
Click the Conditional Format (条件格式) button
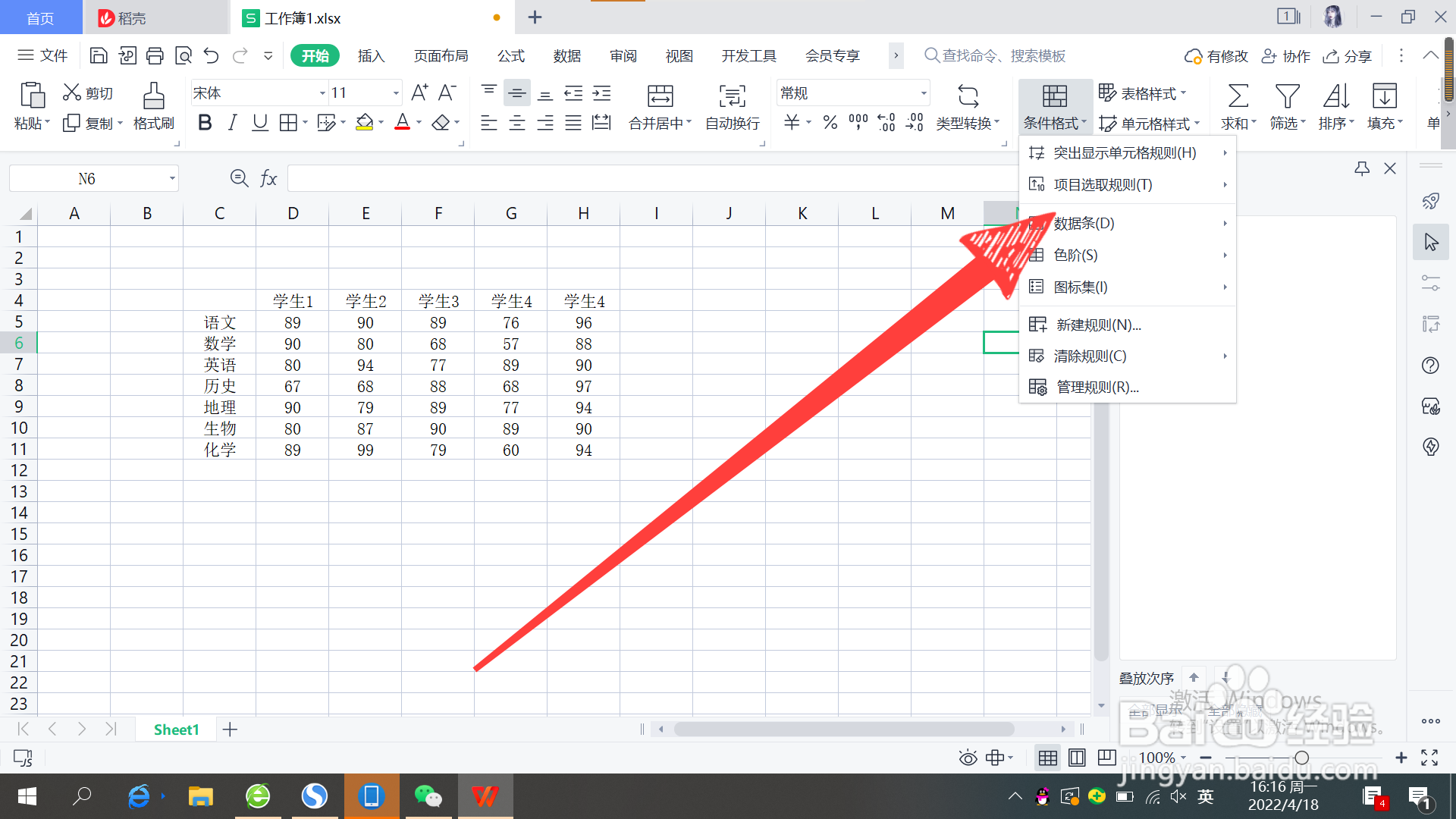tap(1055, 106)
